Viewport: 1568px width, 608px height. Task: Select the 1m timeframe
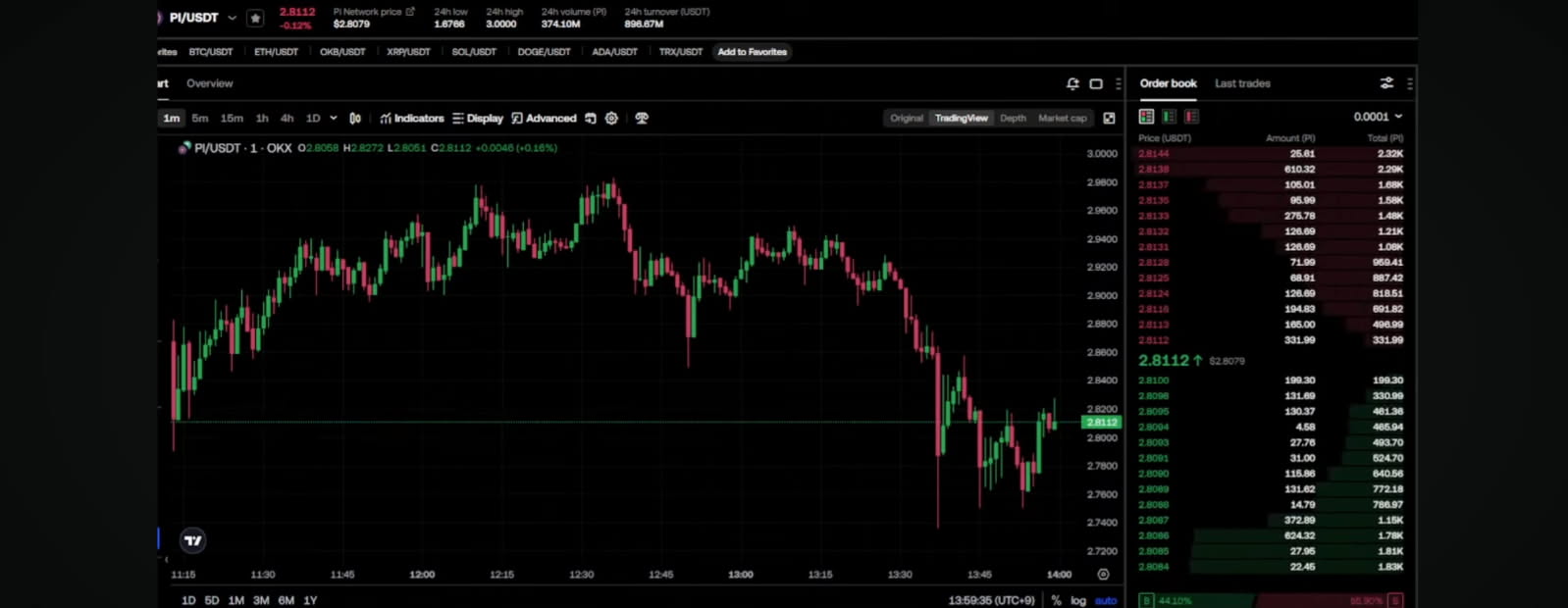(x=172, y=118)
